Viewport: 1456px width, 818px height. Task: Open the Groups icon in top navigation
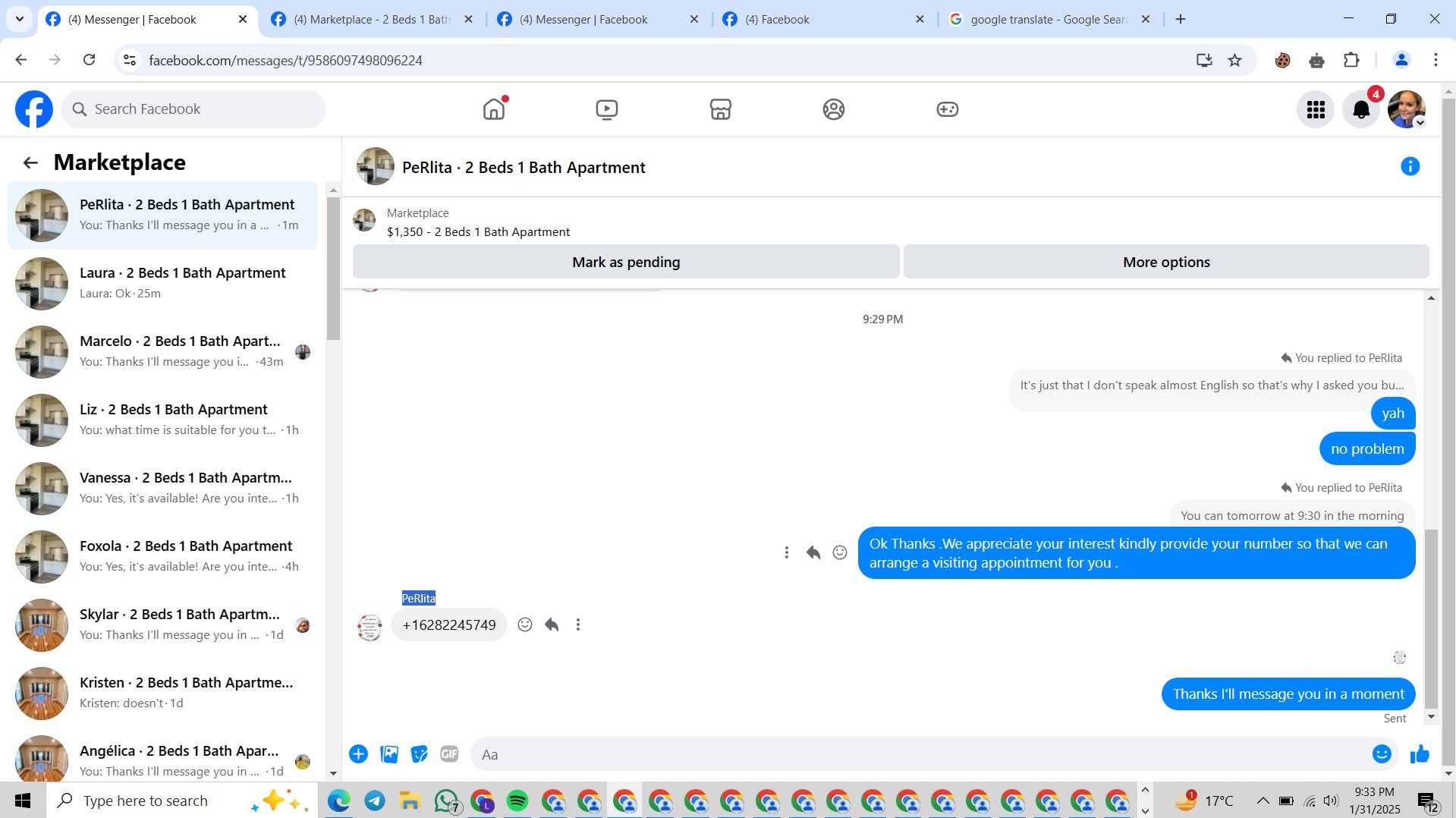click(834, 109)
